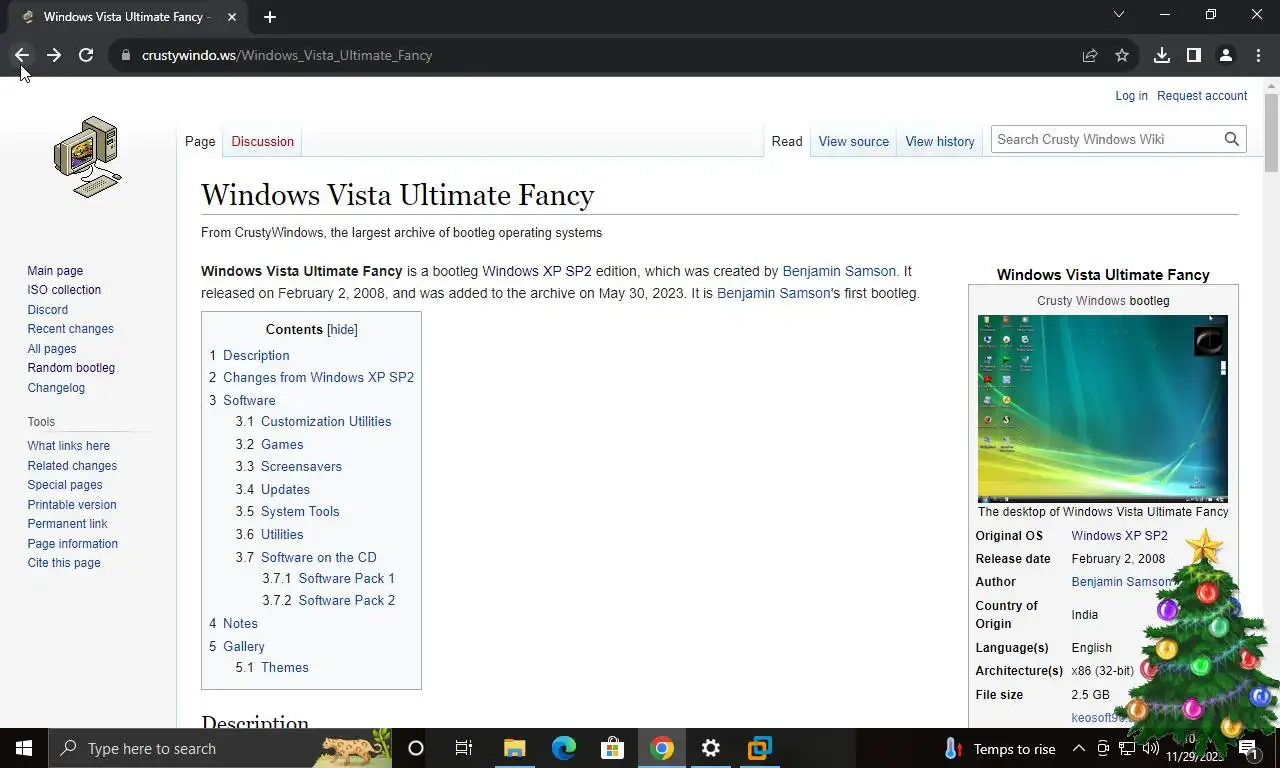Open Benjamin Samson link in first sentence
1280x768 pixels.
[839, 272]
